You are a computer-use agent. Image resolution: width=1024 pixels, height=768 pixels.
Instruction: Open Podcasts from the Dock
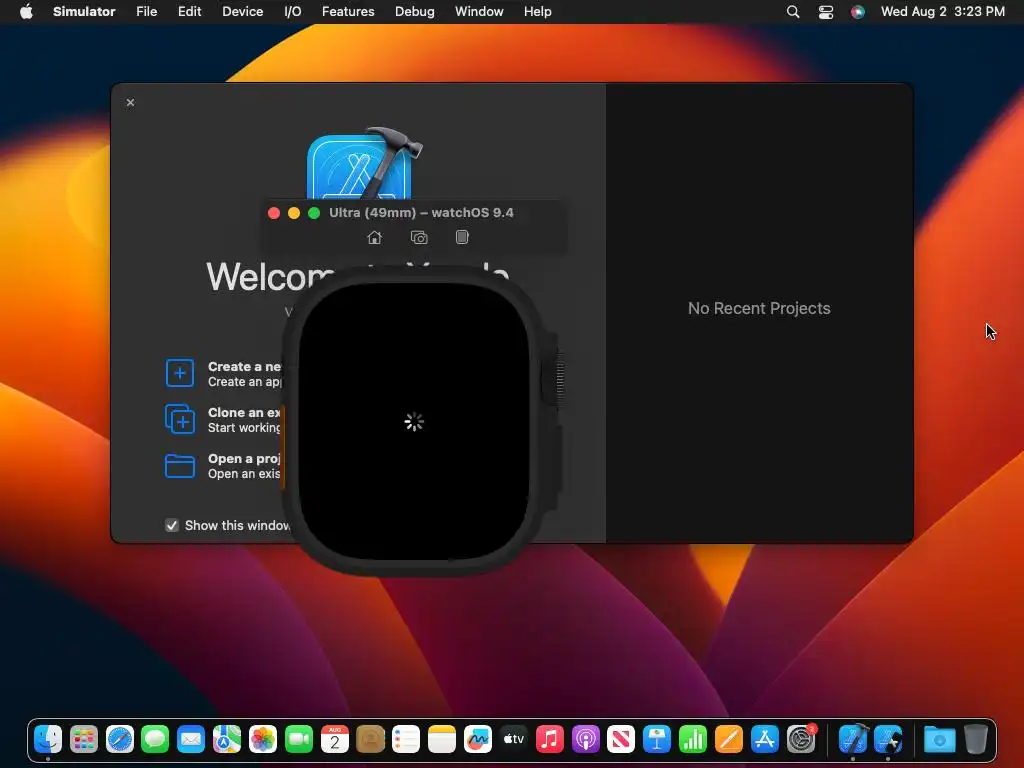coord(585,739)
